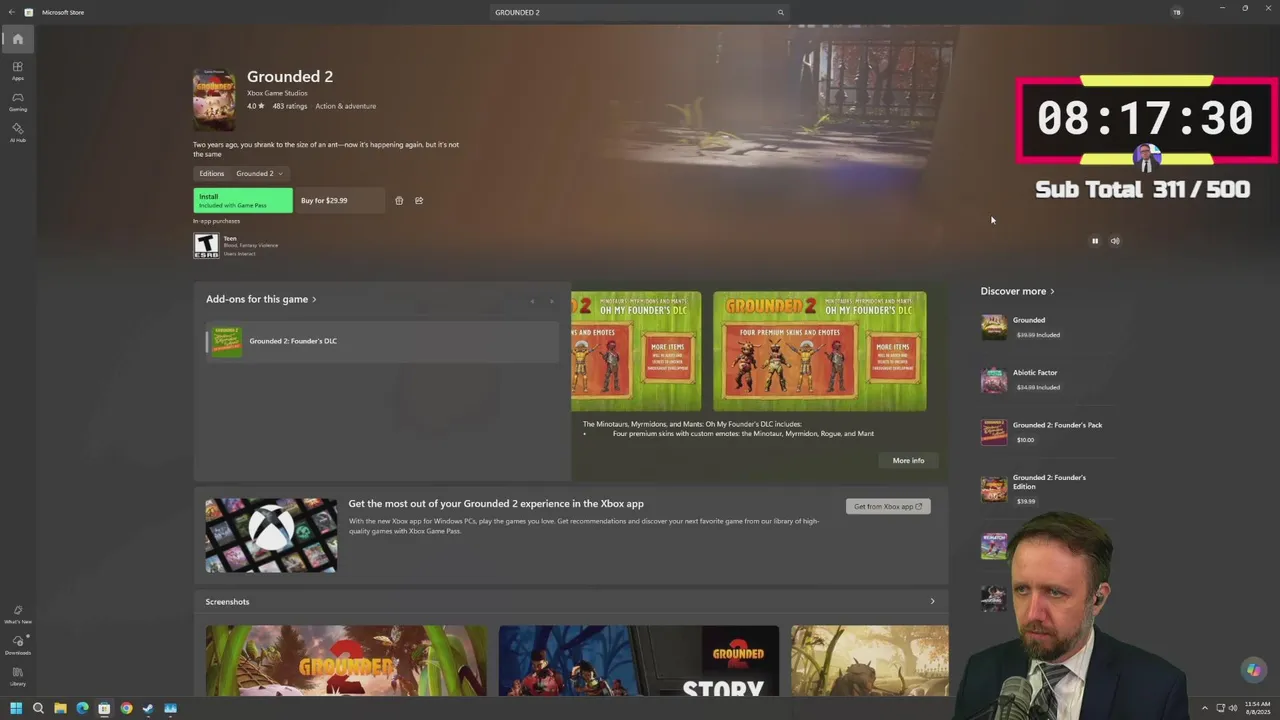1280x720 pixels.
Task: Click the 4.0 star rating text
Action: pyautogui.click(x=256, y=106)
